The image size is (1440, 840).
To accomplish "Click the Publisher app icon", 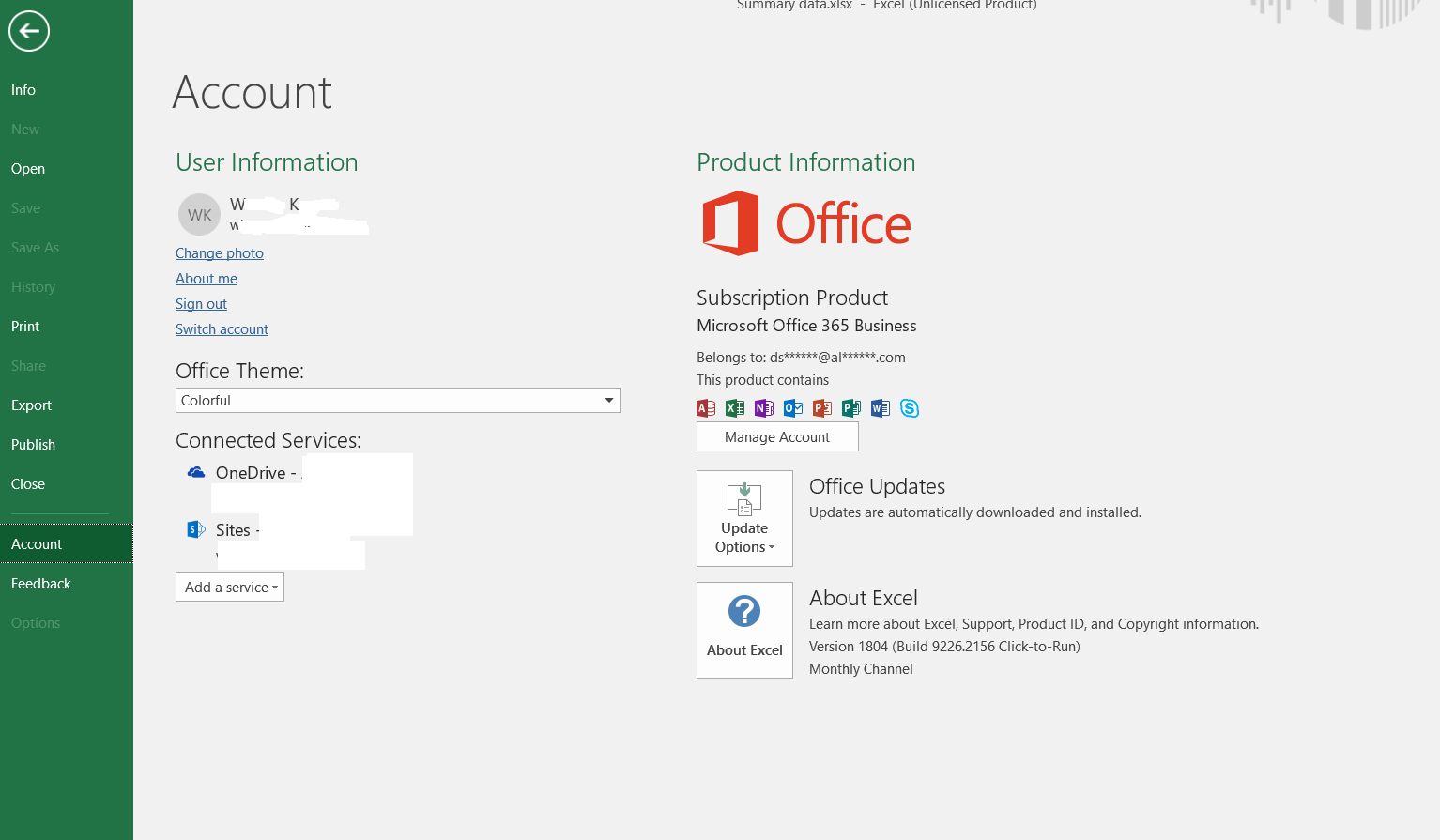I will [851, 408].
